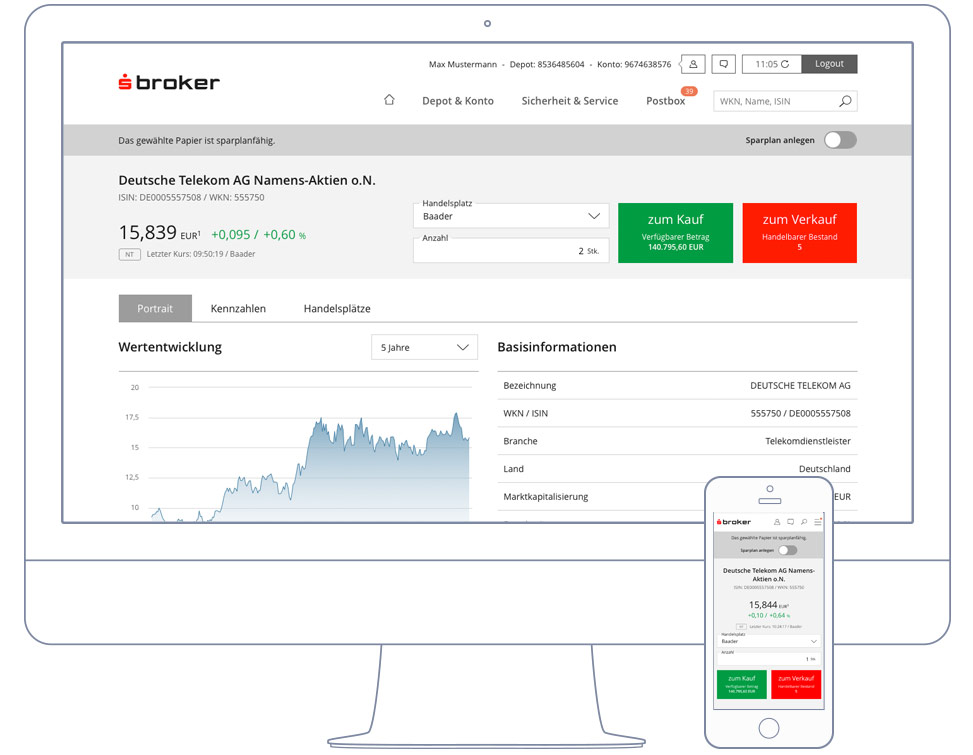
Task: Click the NT badge beside Letzter Kurs
Action: pyautogui.click(x=129, y=254)
